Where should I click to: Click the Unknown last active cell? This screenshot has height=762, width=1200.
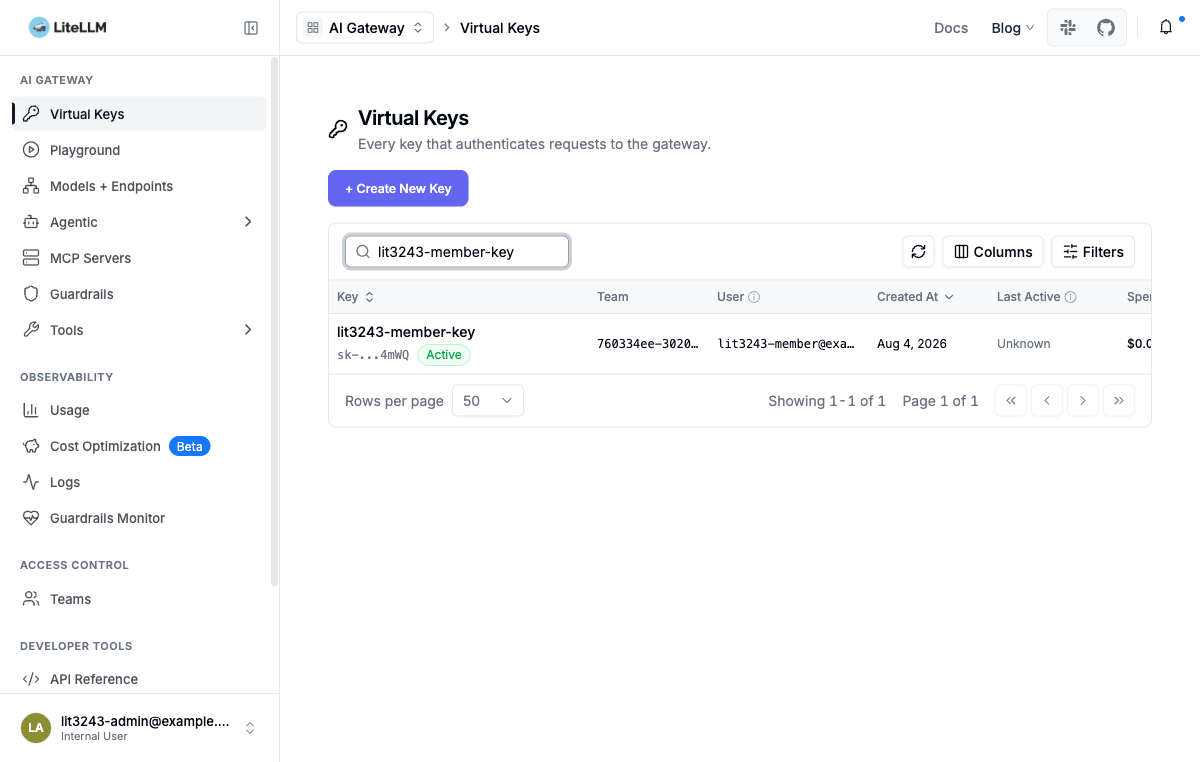(x=1023, y=344)
